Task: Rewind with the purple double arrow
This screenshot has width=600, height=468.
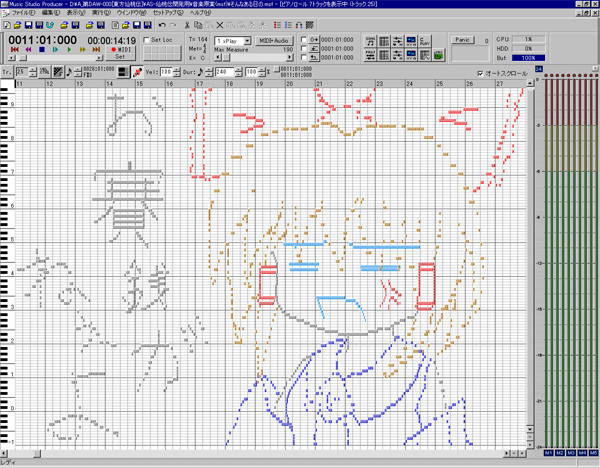Action: (28, 50)
